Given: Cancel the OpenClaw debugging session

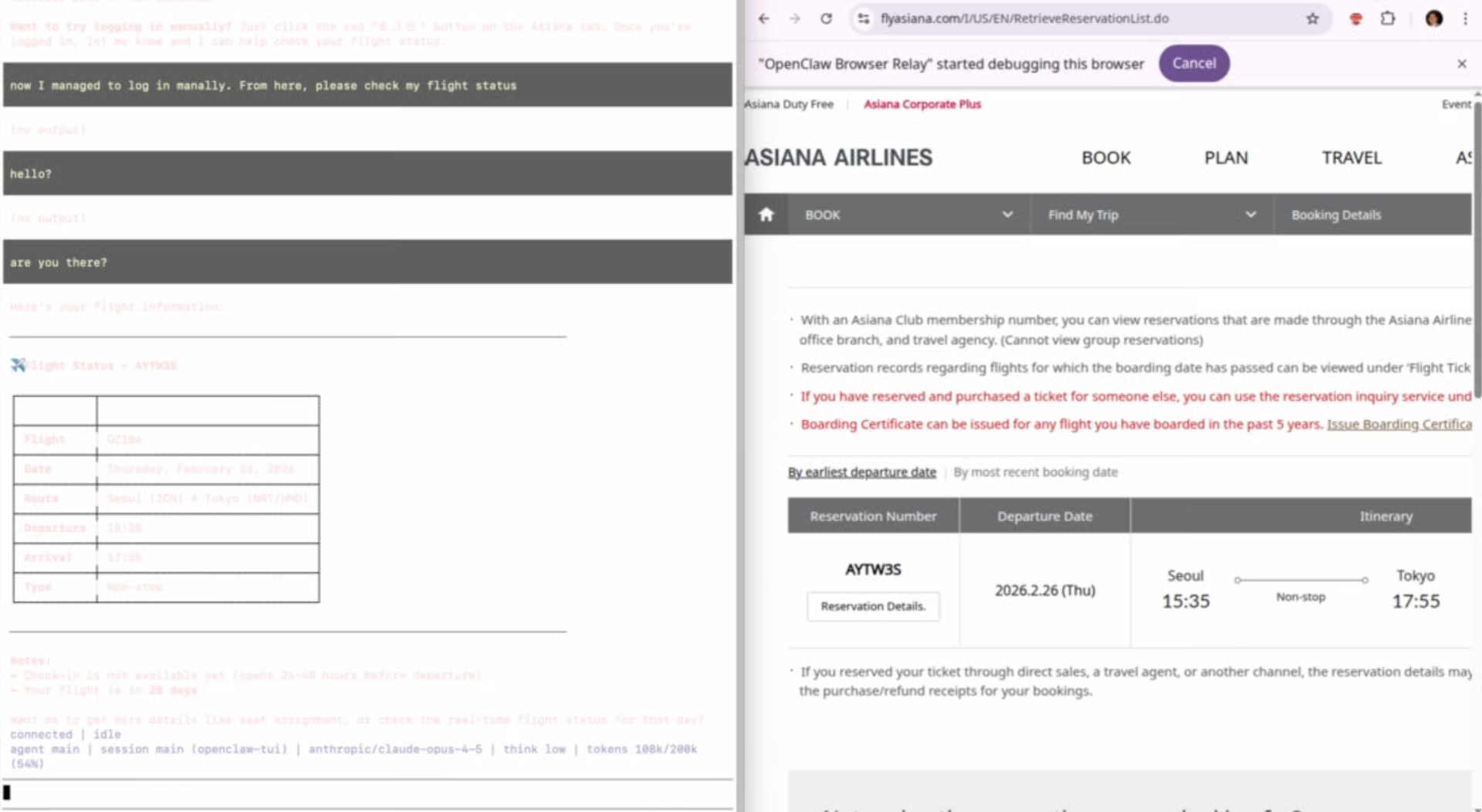Looking at the screenshot, I should (1193, 63).
